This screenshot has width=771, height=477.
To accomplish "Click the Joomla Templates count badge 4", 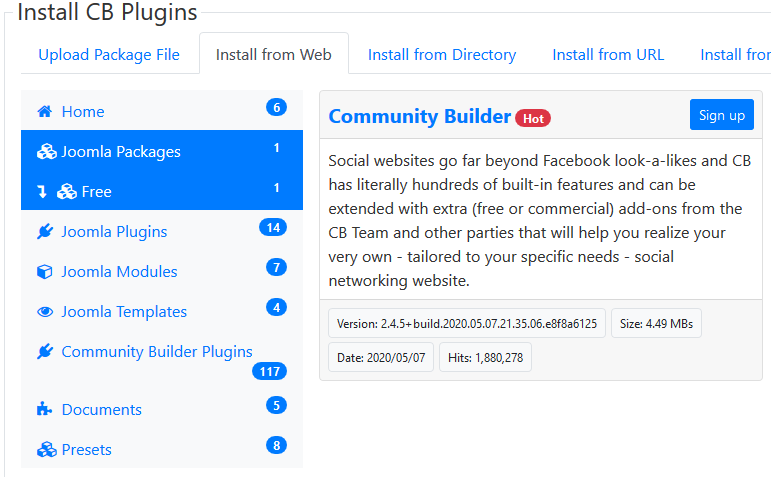I will 276,307.
